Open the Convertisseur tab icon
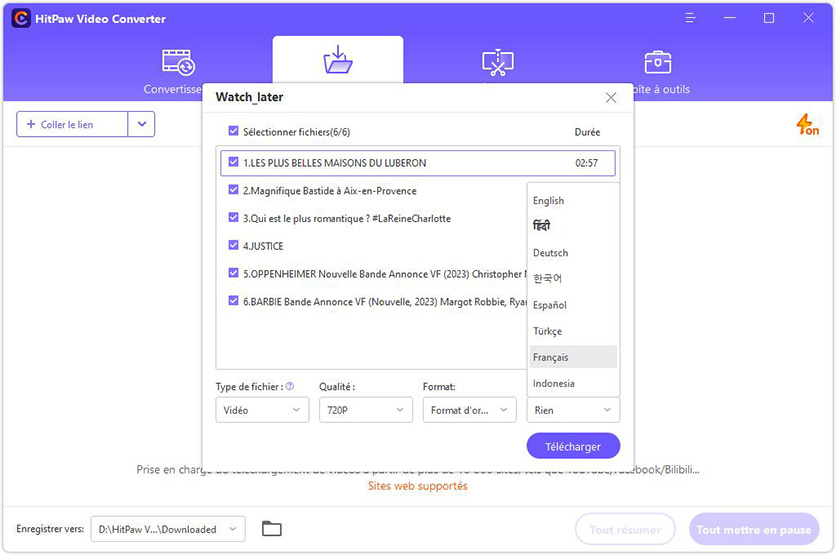The width and height of the screenshot is (836, 555). pos(179,63)
